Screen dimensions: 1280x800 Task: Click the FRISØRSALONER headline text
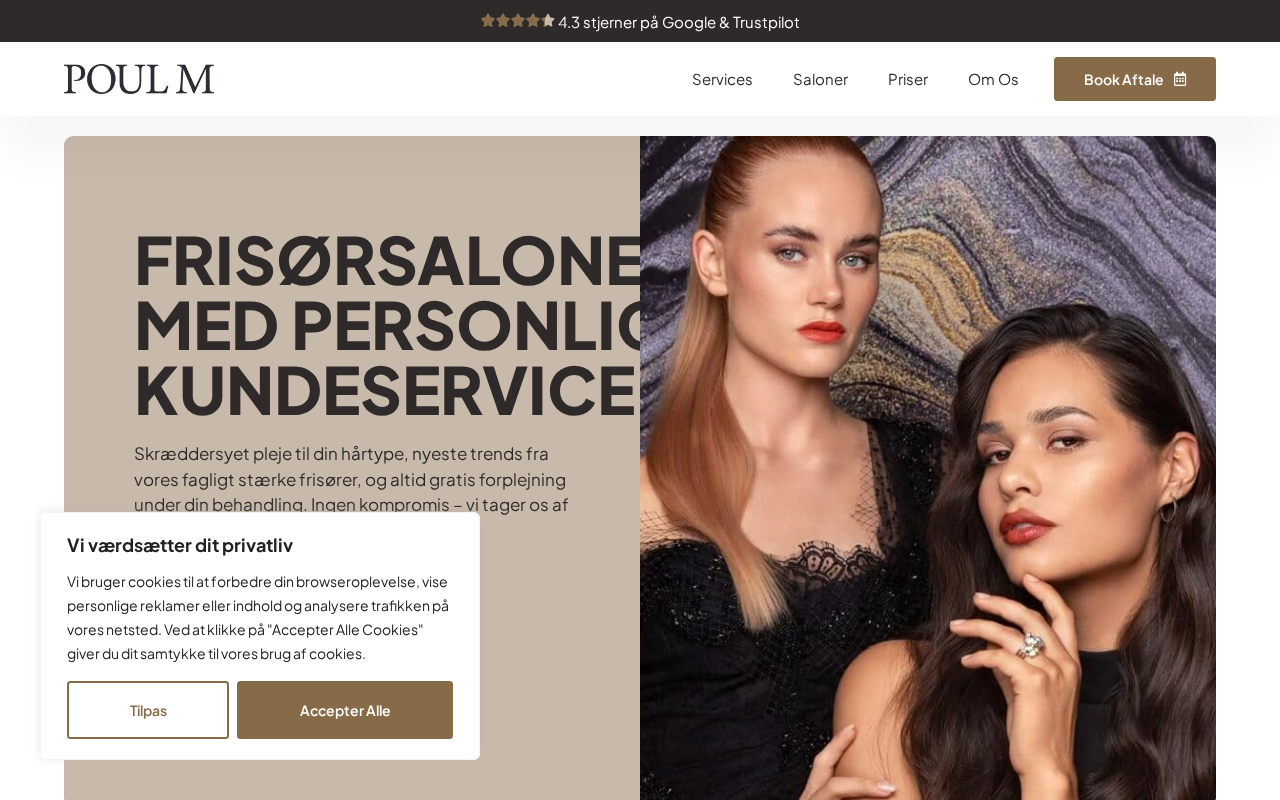pyautogui.click(x=388, y=260)
